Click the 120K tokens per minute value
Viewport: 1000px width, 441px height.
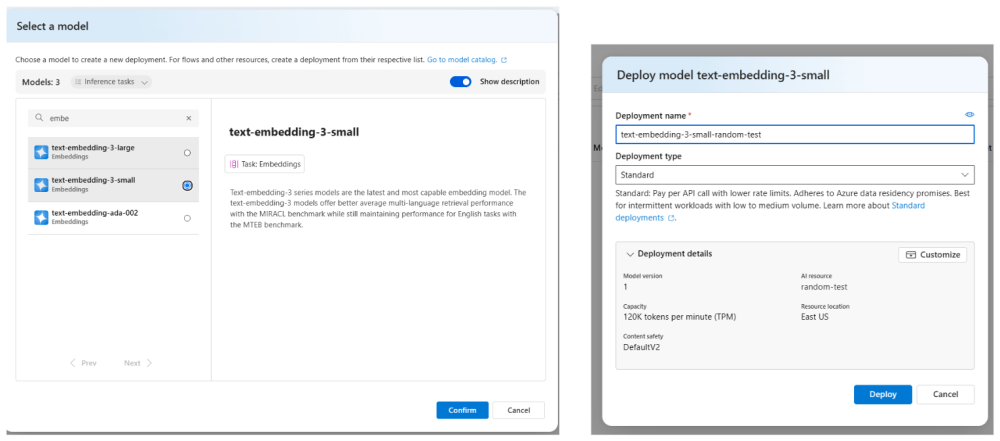679,317
